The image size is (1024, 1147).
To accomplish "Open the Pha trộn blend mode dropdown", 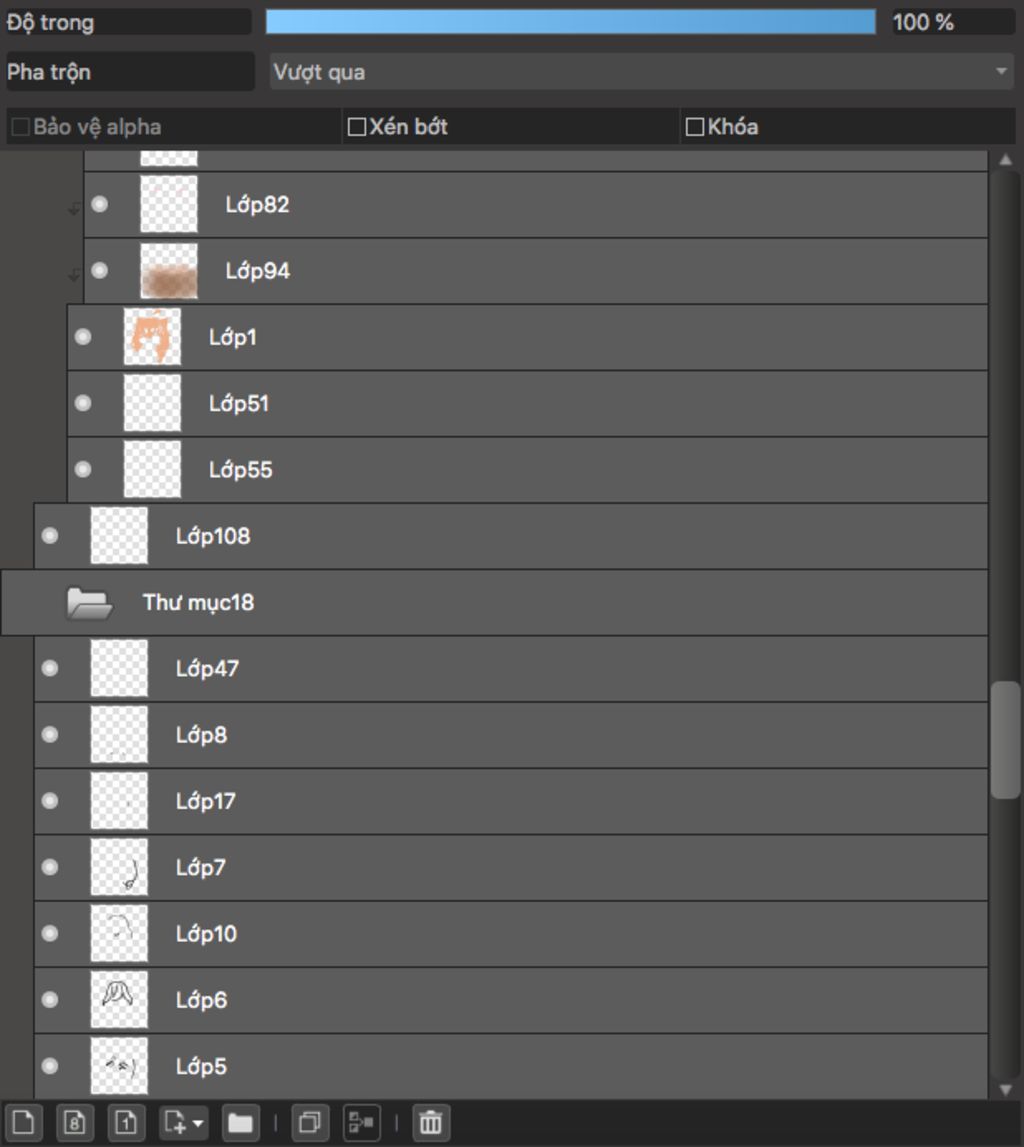I will tap(641, 72).
